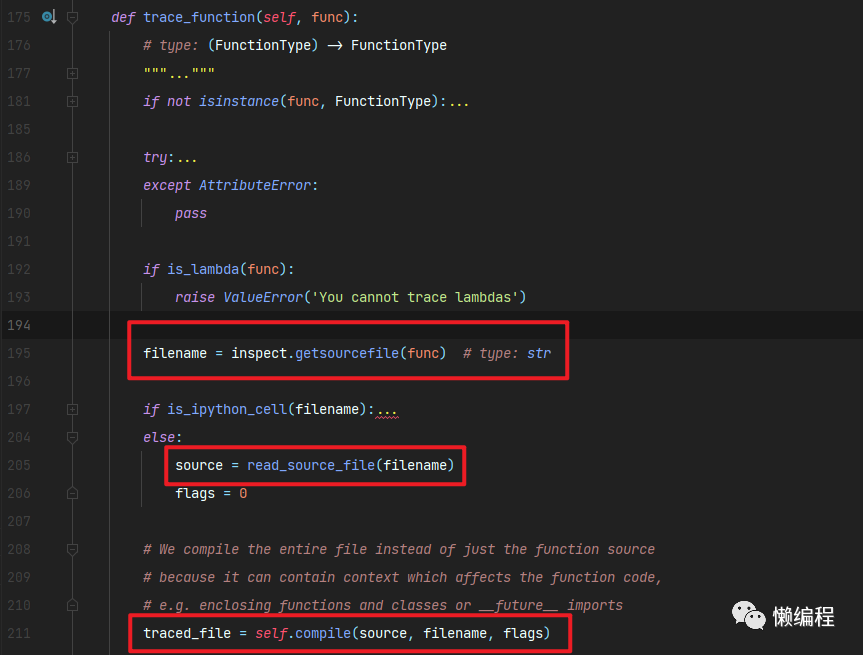
Task: Click the '# type: str' comment
Action: tap(507, 353)
